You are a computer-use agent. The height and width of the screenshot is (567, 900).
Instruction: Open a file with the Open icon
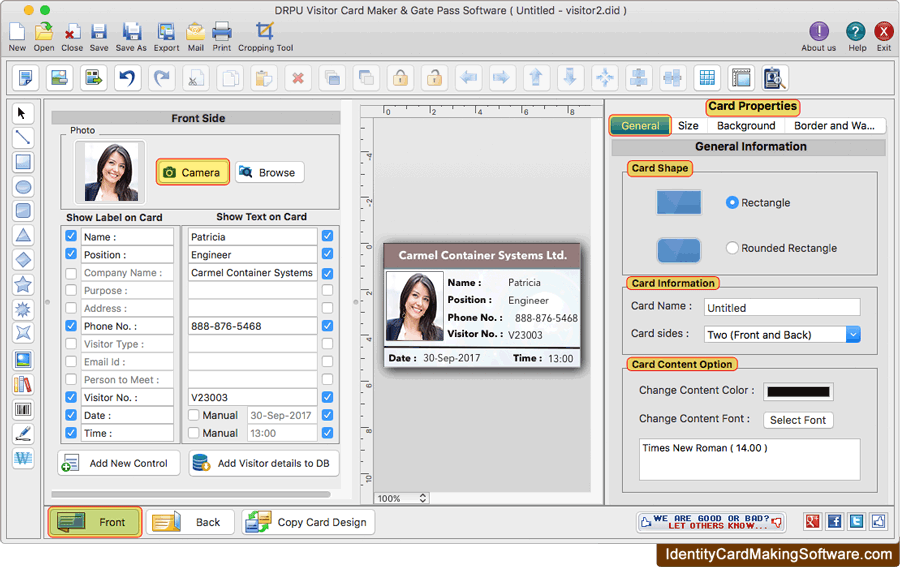(x=44, y=32)
